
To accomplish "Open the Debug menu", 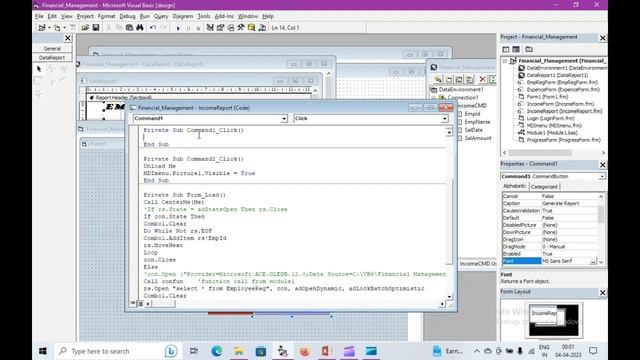I will click(127, 16).
